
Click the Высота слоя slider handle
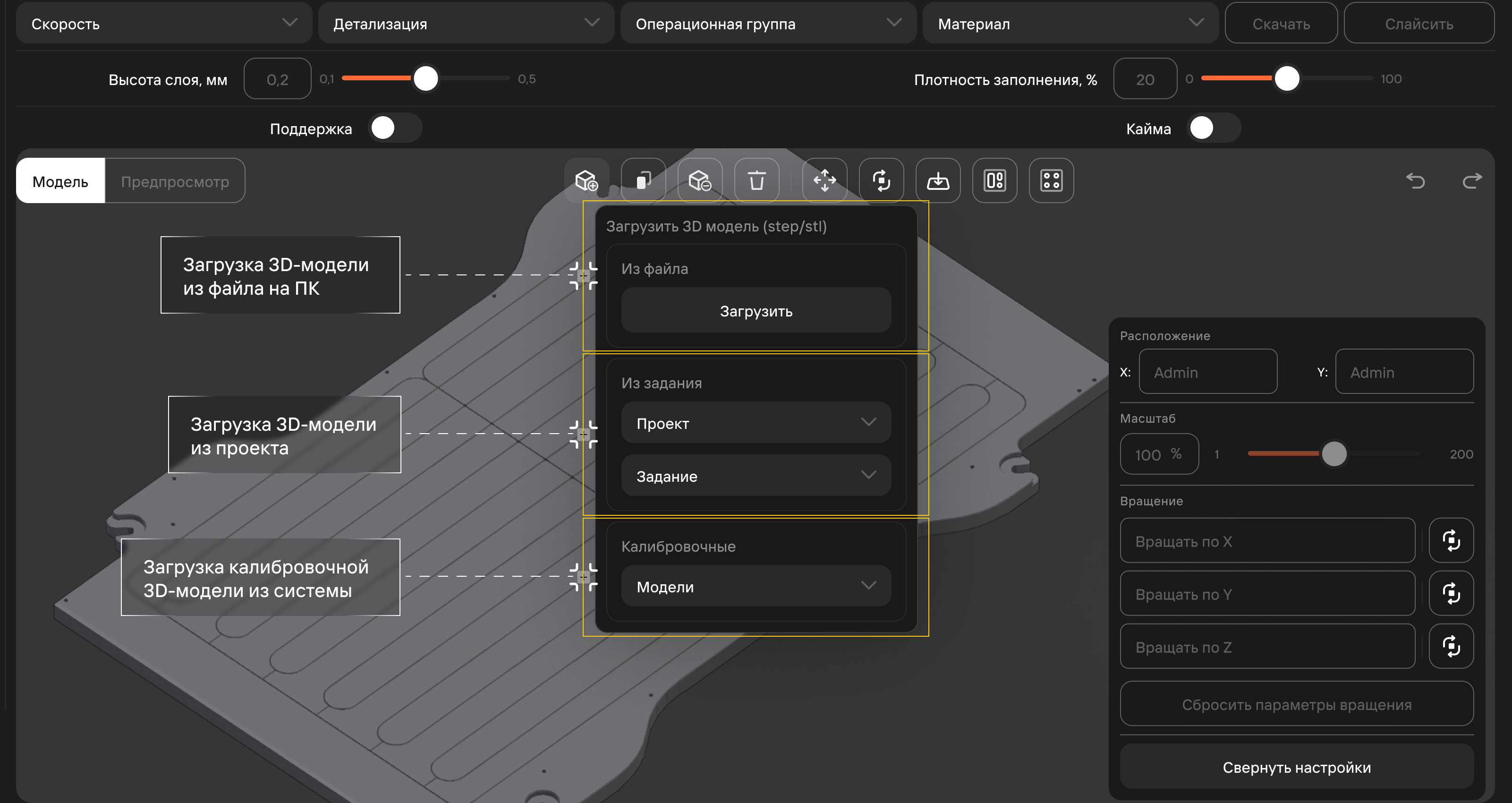click(x=425, y=78)
